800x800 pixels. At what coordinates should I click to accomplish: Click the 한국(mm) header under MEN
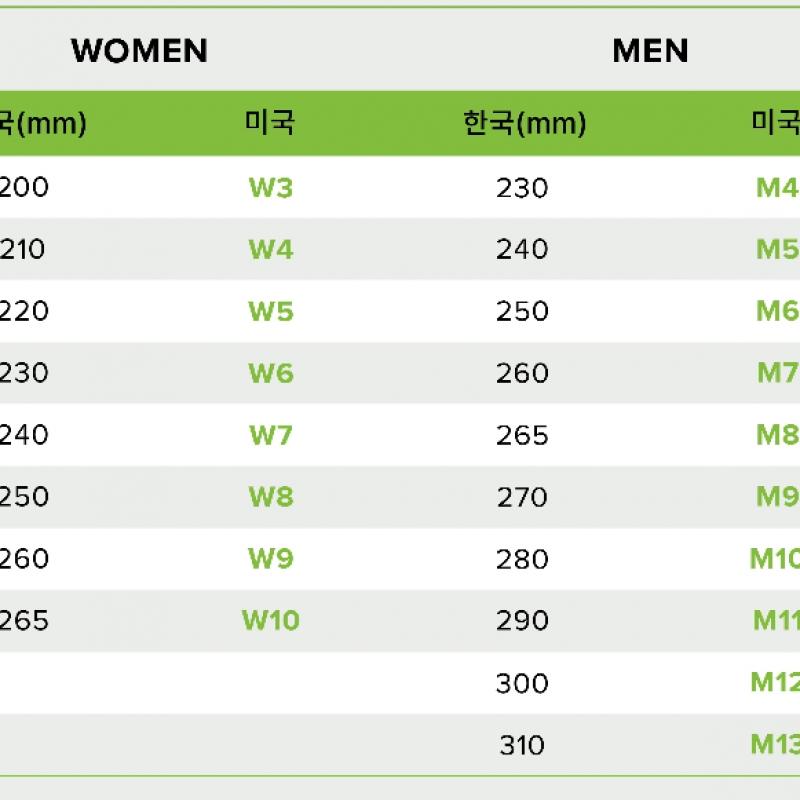coord(524,123)
